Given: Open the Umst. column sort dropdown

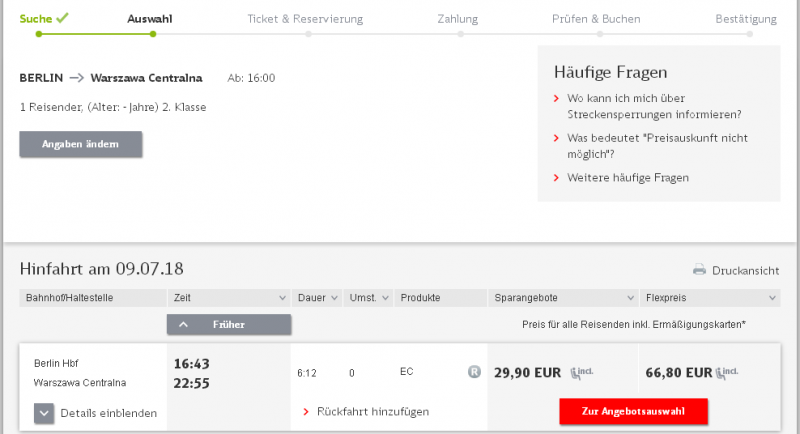Looking at the screenshot, I should 385,298.
